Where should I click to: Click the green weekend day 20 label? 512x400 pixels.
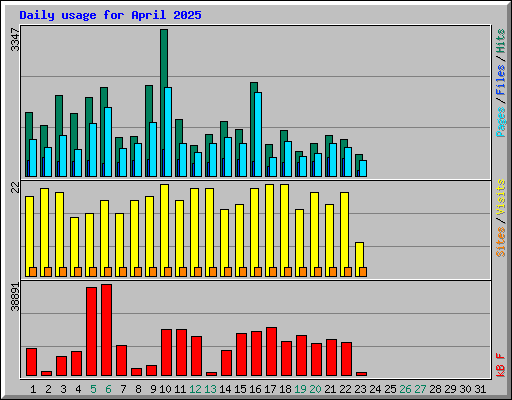click(315, 389)
